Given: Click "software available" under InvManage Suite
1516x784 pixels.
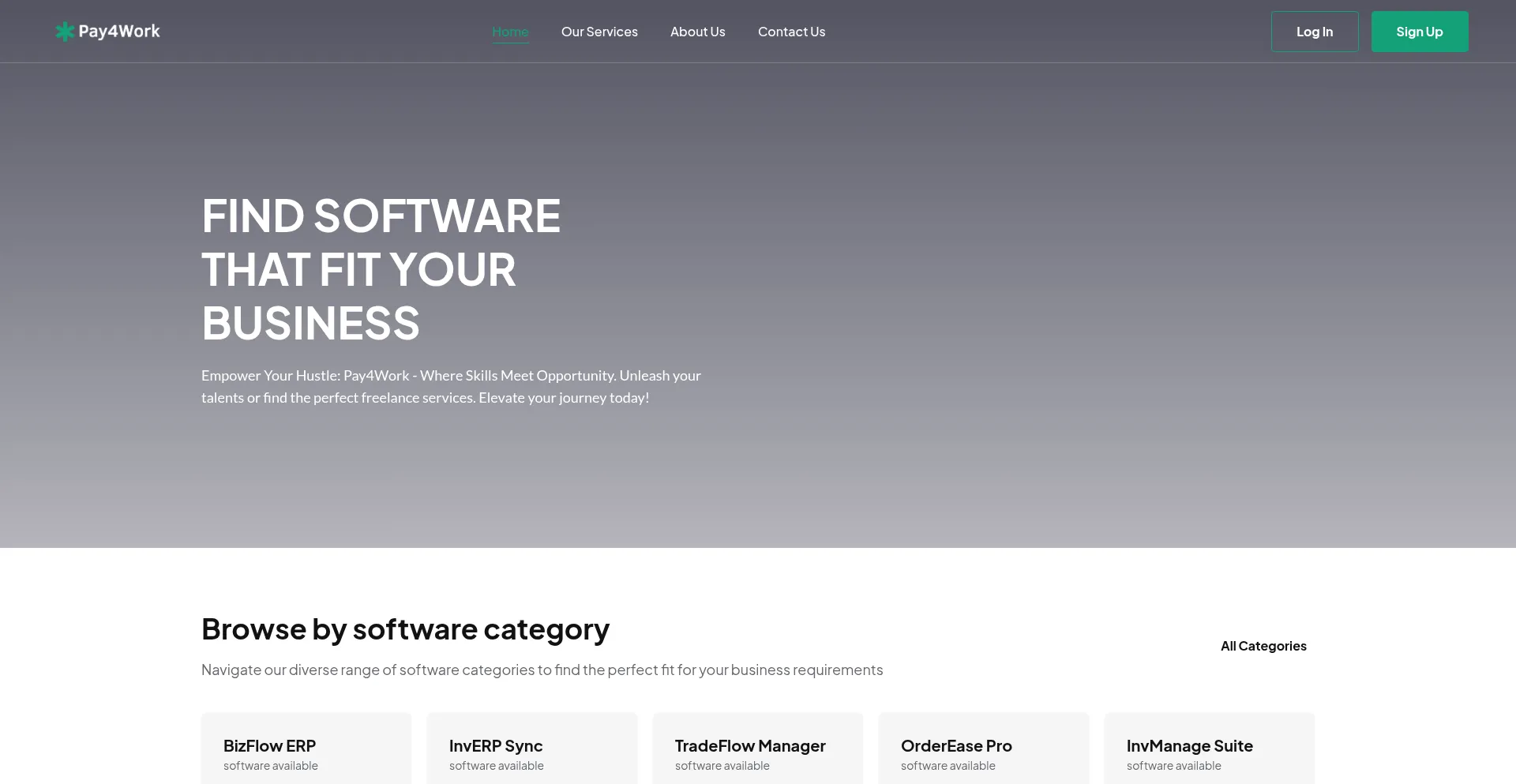Looking at the screenshot, I should pyautogui.click(x=1173, y=766).
